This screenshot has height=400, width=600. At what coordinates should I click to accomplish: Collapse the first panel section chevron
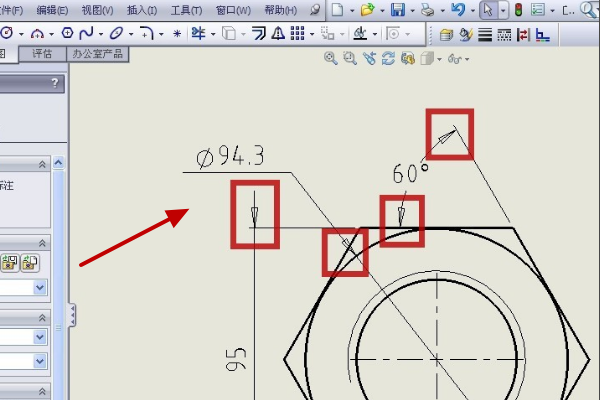pyautogui.click(x=42, y=165)
